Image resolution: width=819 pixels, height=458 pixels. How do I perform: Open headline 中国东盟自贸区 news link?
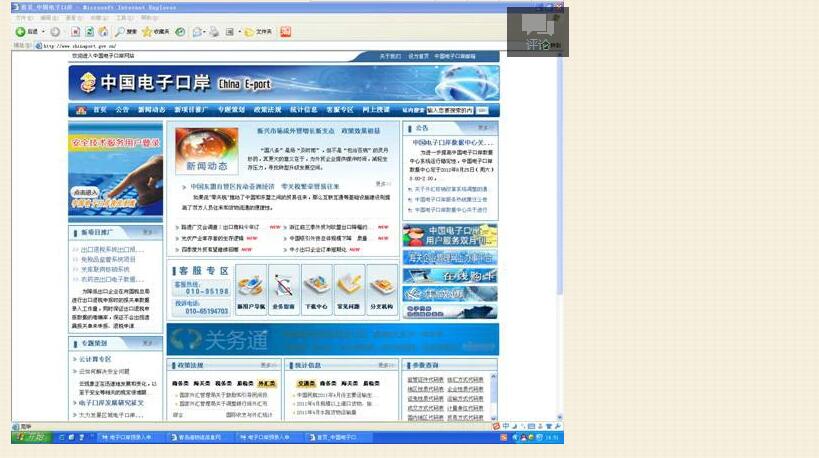[x=265, y=186]
